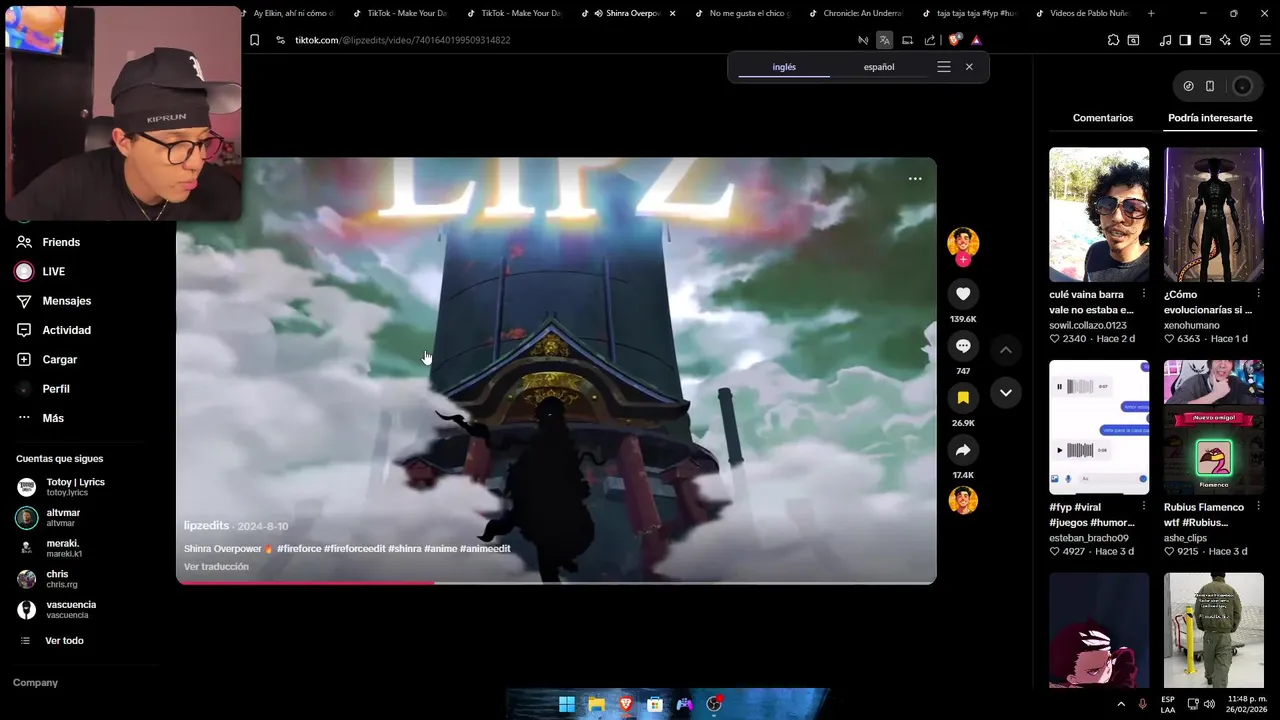
Task: Open the Brave Wallet icon
Action: [1205, 40]
